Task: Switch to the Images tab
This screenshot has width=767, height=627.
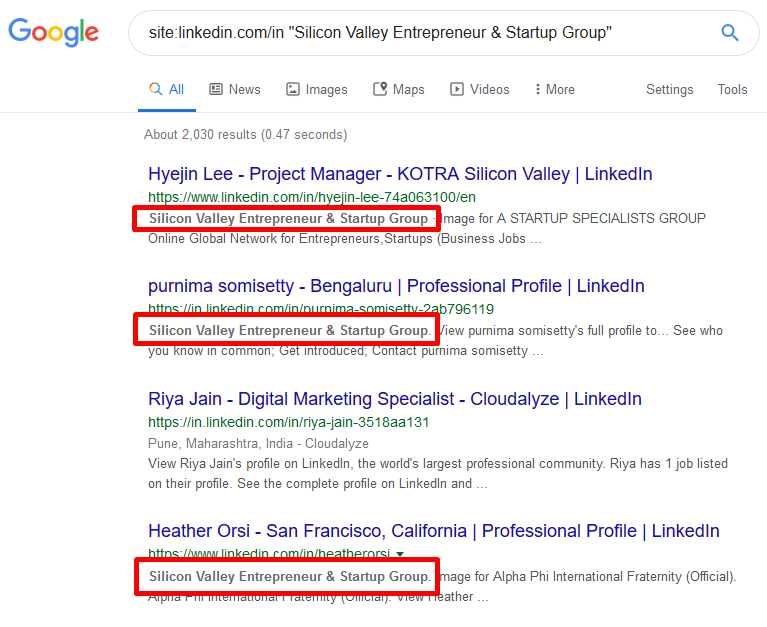Action: pyautogui.click(x=316, y=90)
